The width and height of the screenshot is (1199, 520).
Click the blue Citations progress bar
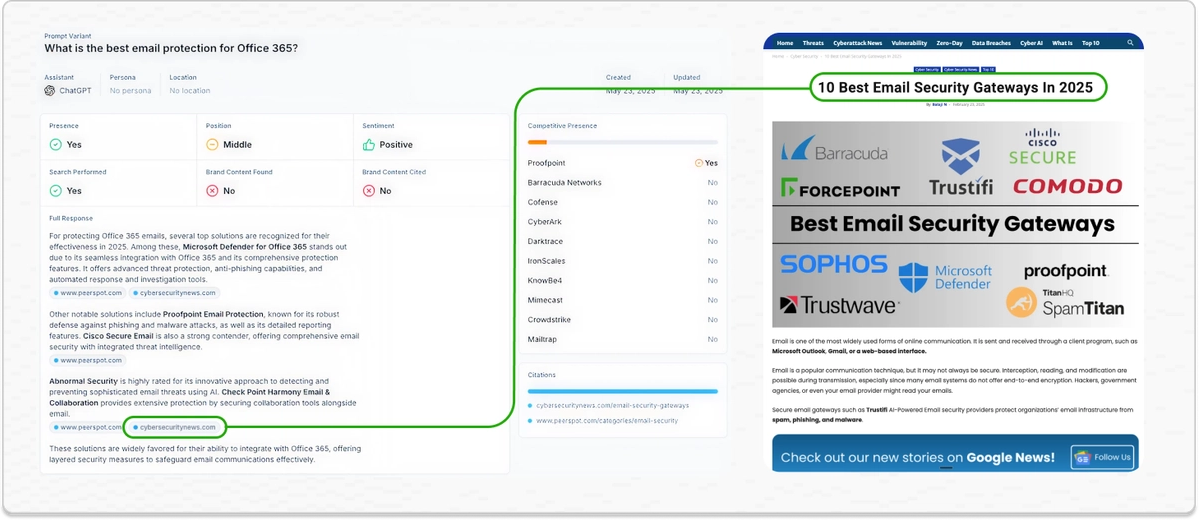pyautogui.click(x=622, y=391)
